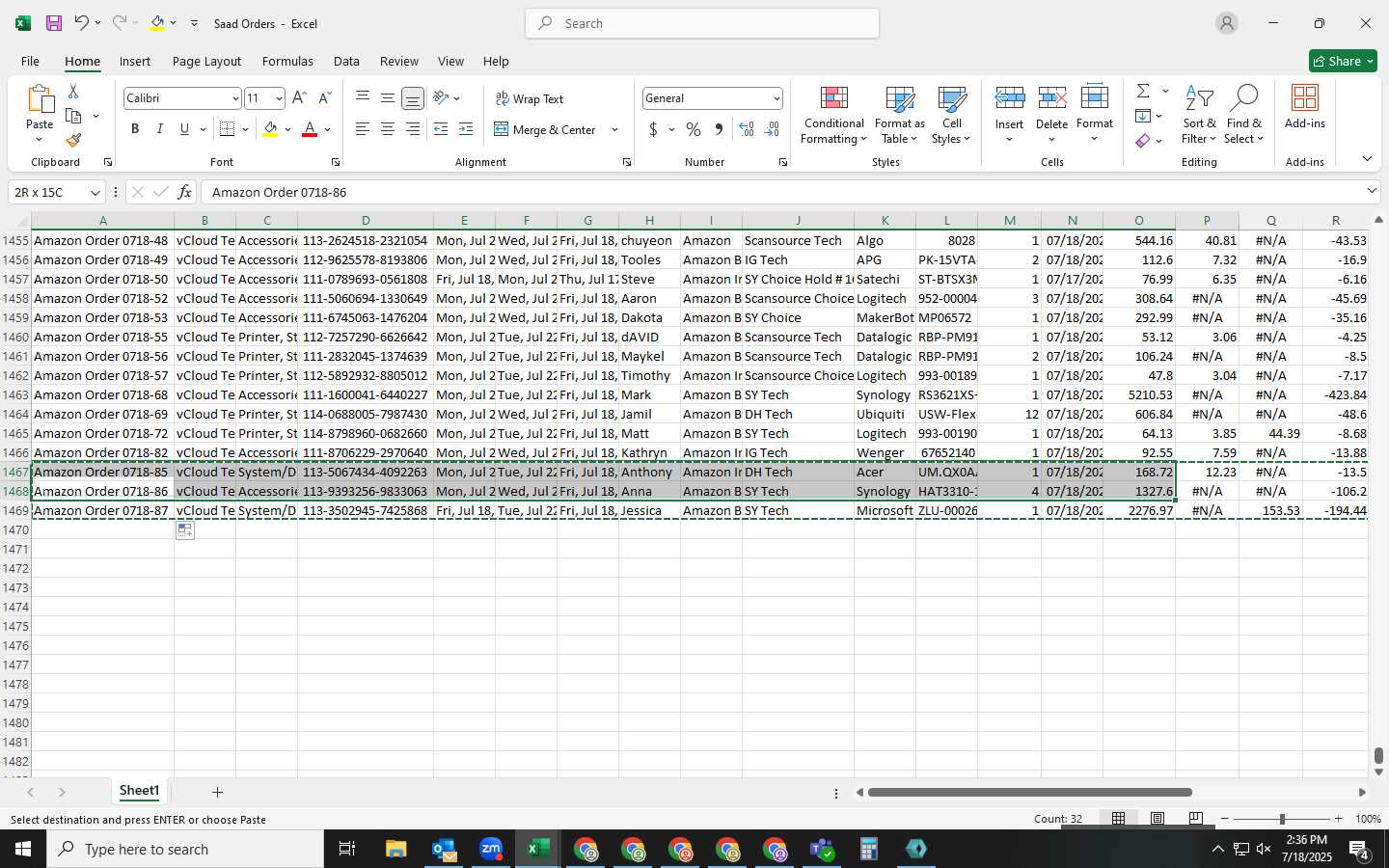Undo the last action
1389x868 pixels.
tap(82, 23)
